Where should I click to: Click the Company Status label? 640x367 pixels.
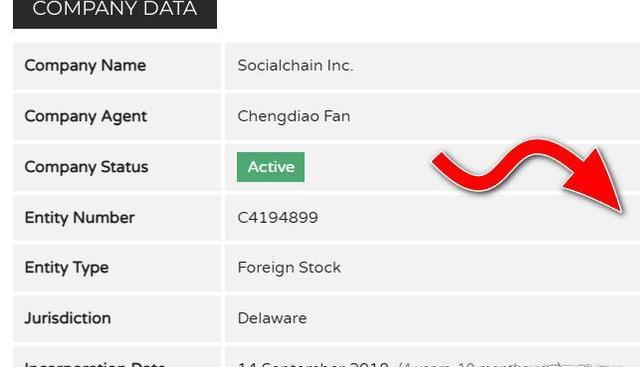[x=86, y=167]
